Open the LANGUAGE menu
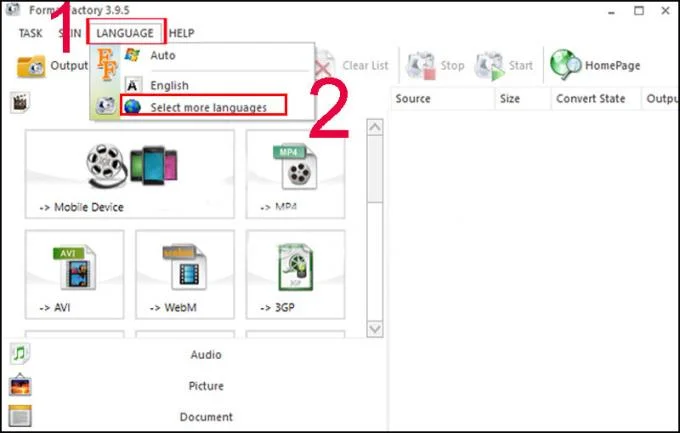This screenshot has height=433, width=680. tap(125, 33)
